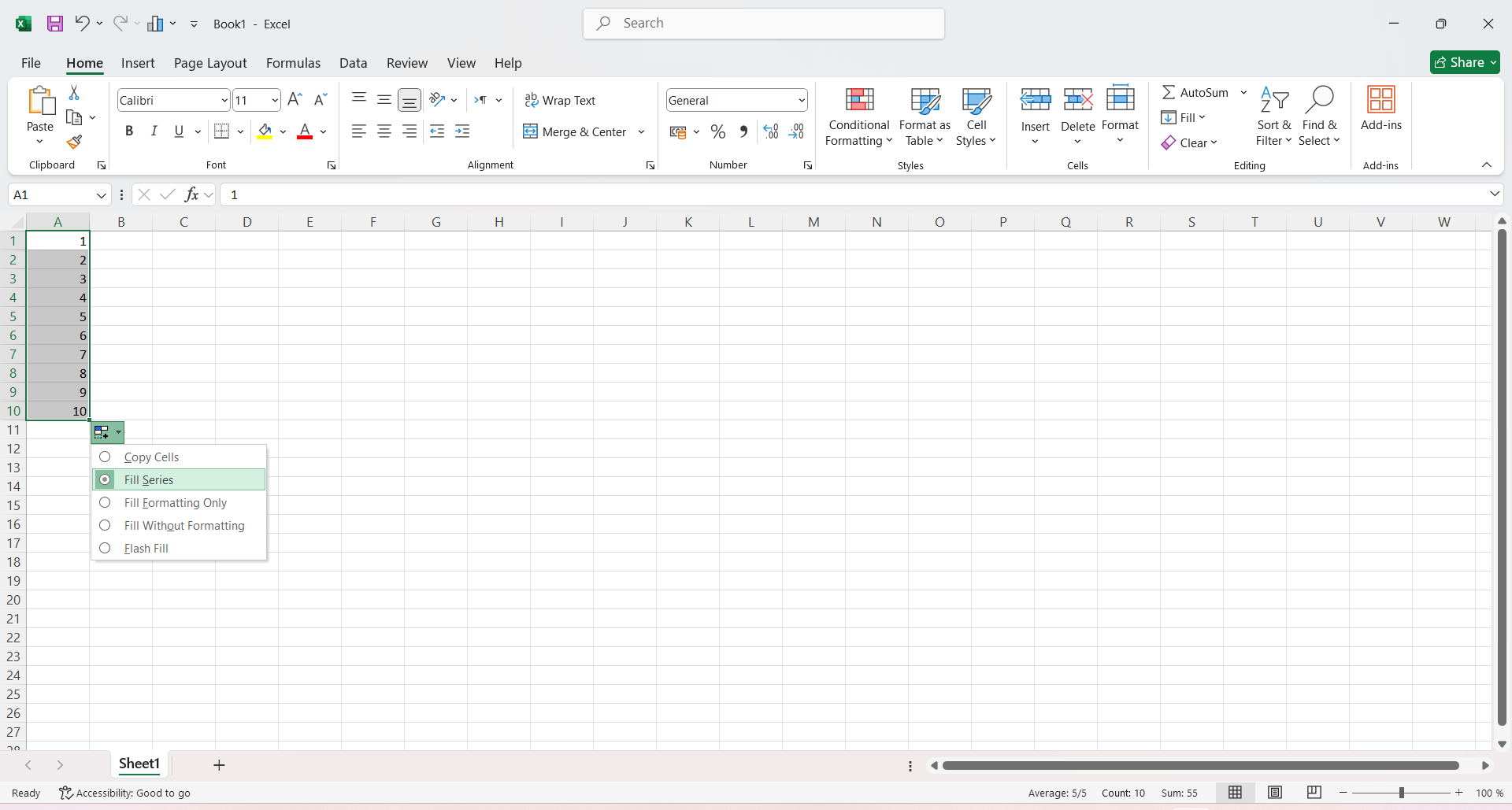Open Cell Styles gallery

[976, 117]
